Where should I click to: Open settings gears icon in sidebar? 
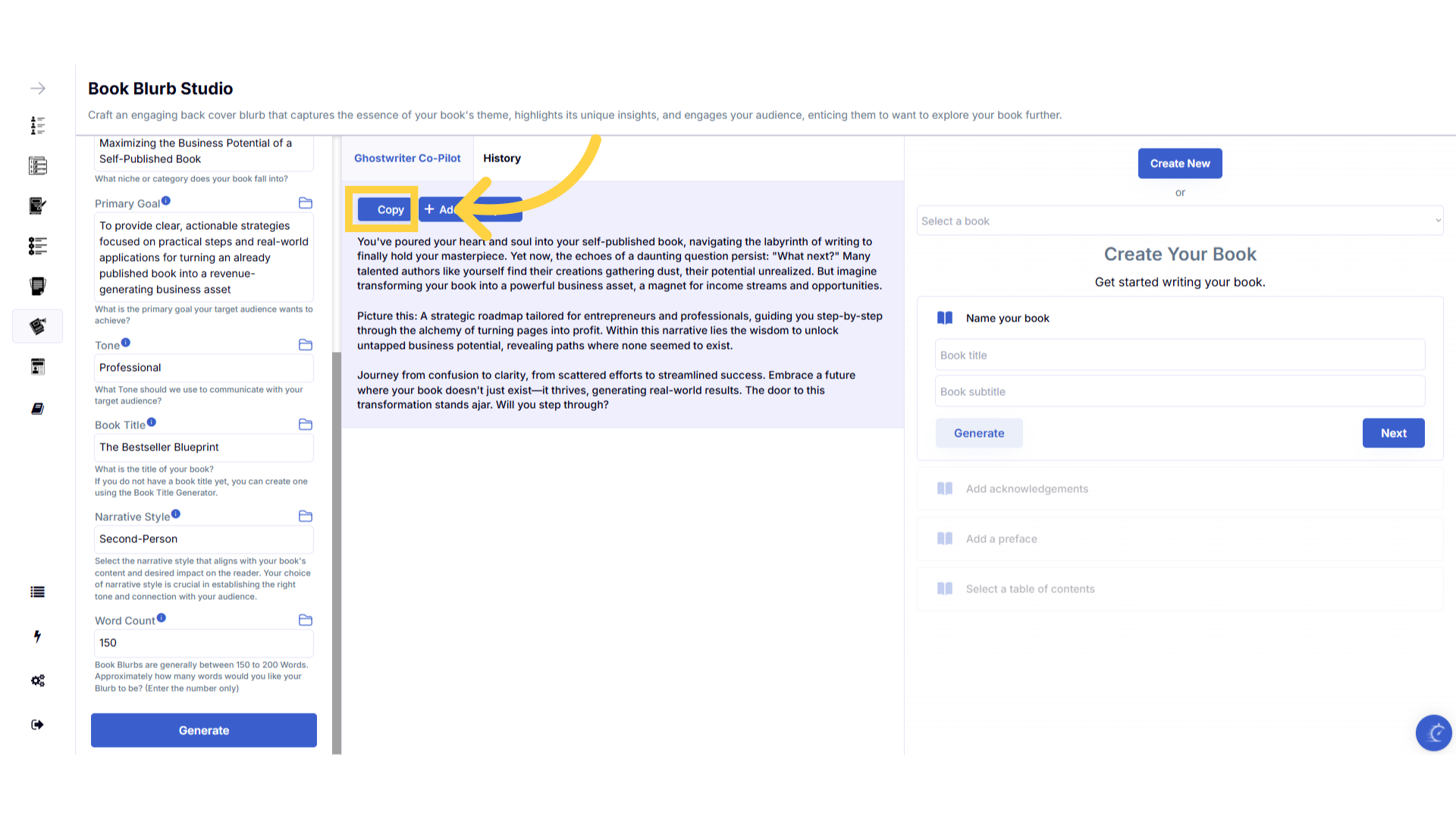(37, 680)
